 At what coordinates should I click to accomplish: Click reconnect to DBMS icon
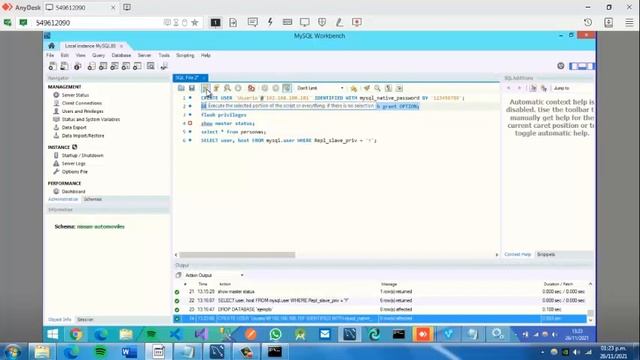[164, 66]
